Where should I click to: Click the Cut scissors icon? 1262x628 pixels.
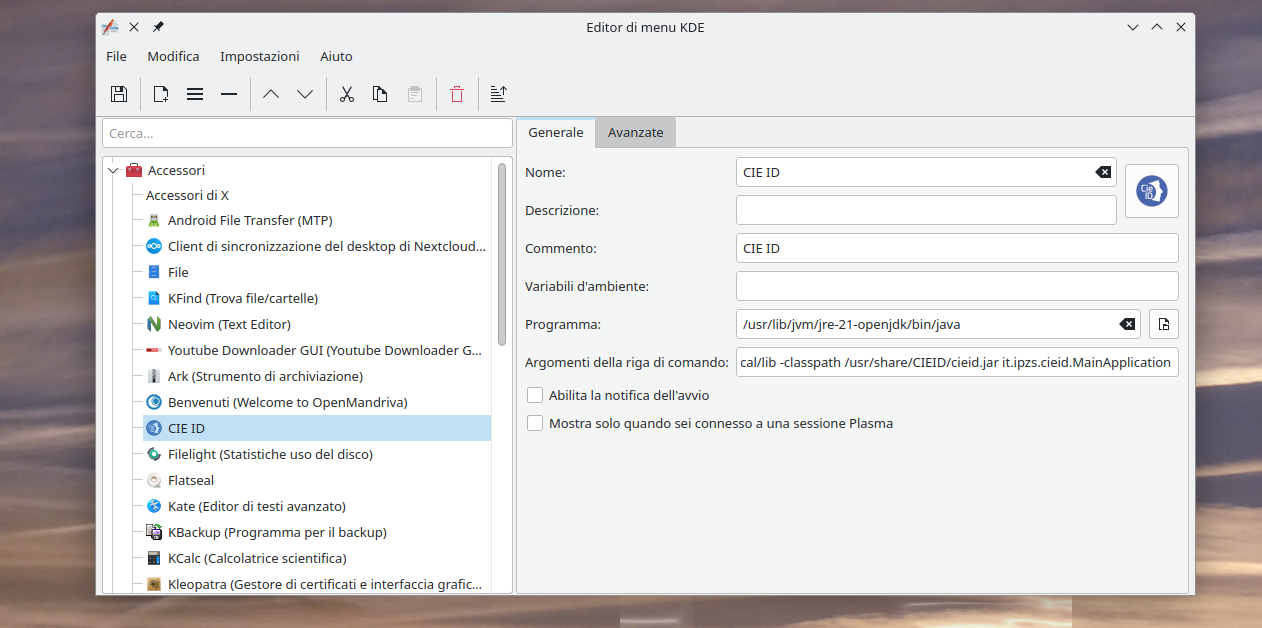click(347, 94)
